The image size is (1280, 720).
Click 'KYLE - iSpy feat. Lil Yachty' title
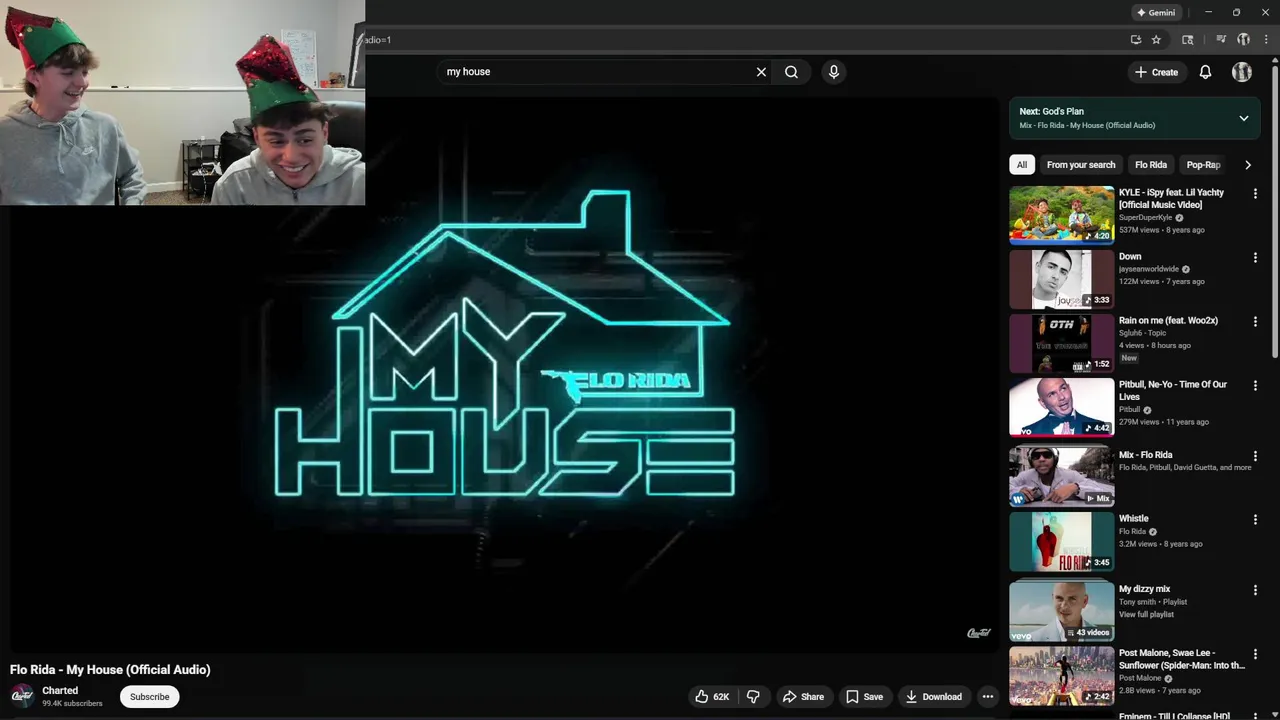coord(1171,198)
